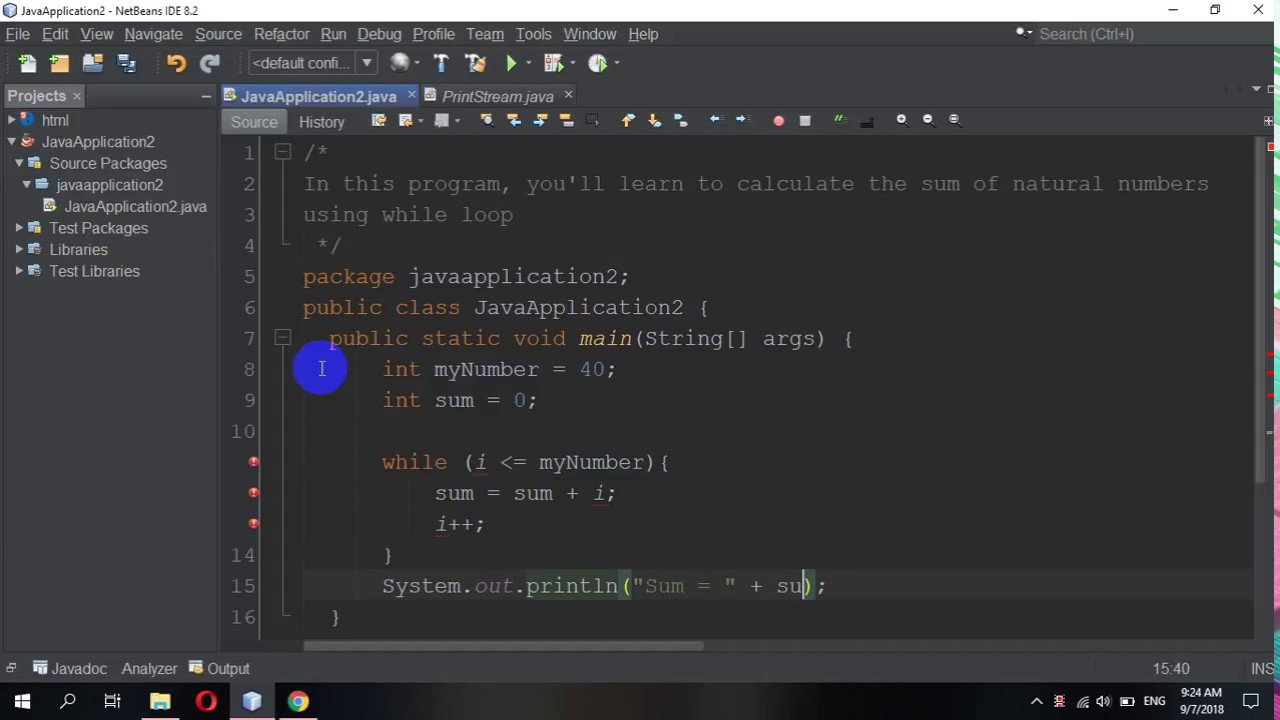Click the Redo arrow icon
Image resolution: width=1280 pixels, height=720 pixels.
coord(209,63)
